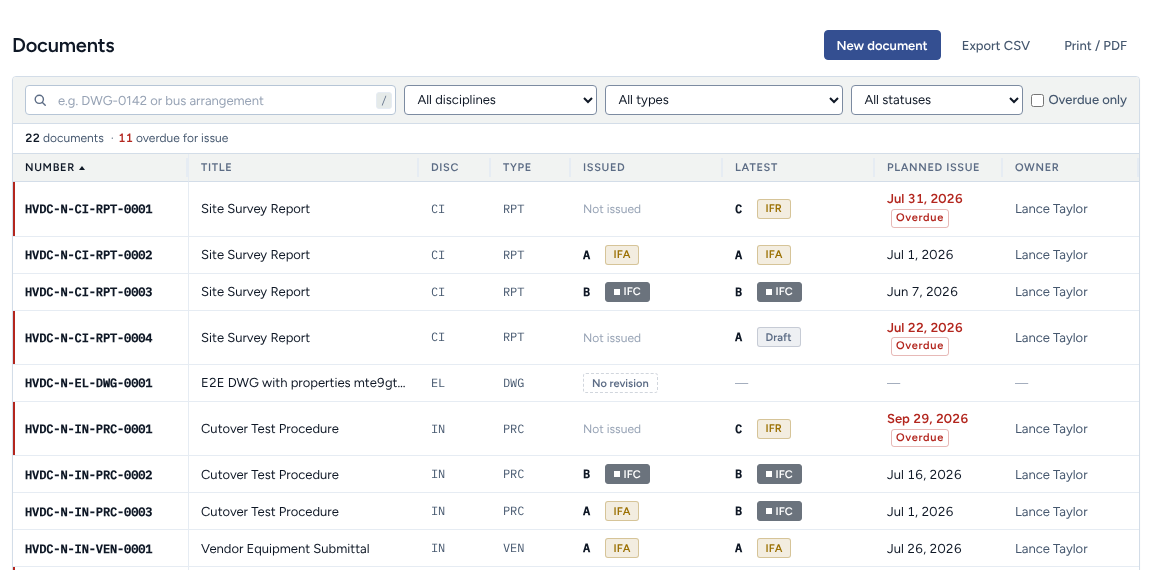Sort by the TYPE column header
This screenshot has width=1152, height=570.
(x=516, y=167)
